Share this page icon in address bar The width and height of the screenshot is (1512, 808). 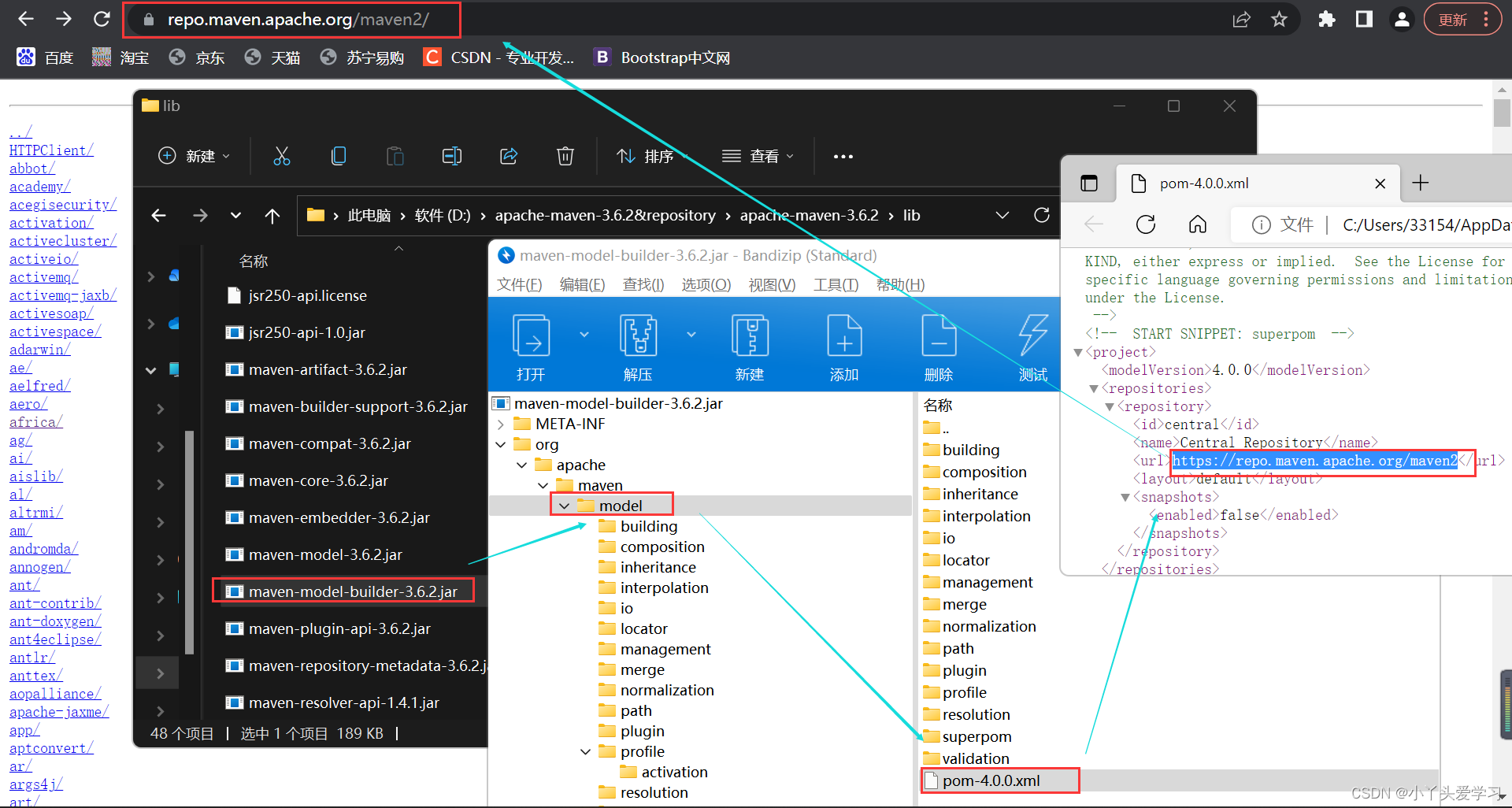(x=1241, y=19)
